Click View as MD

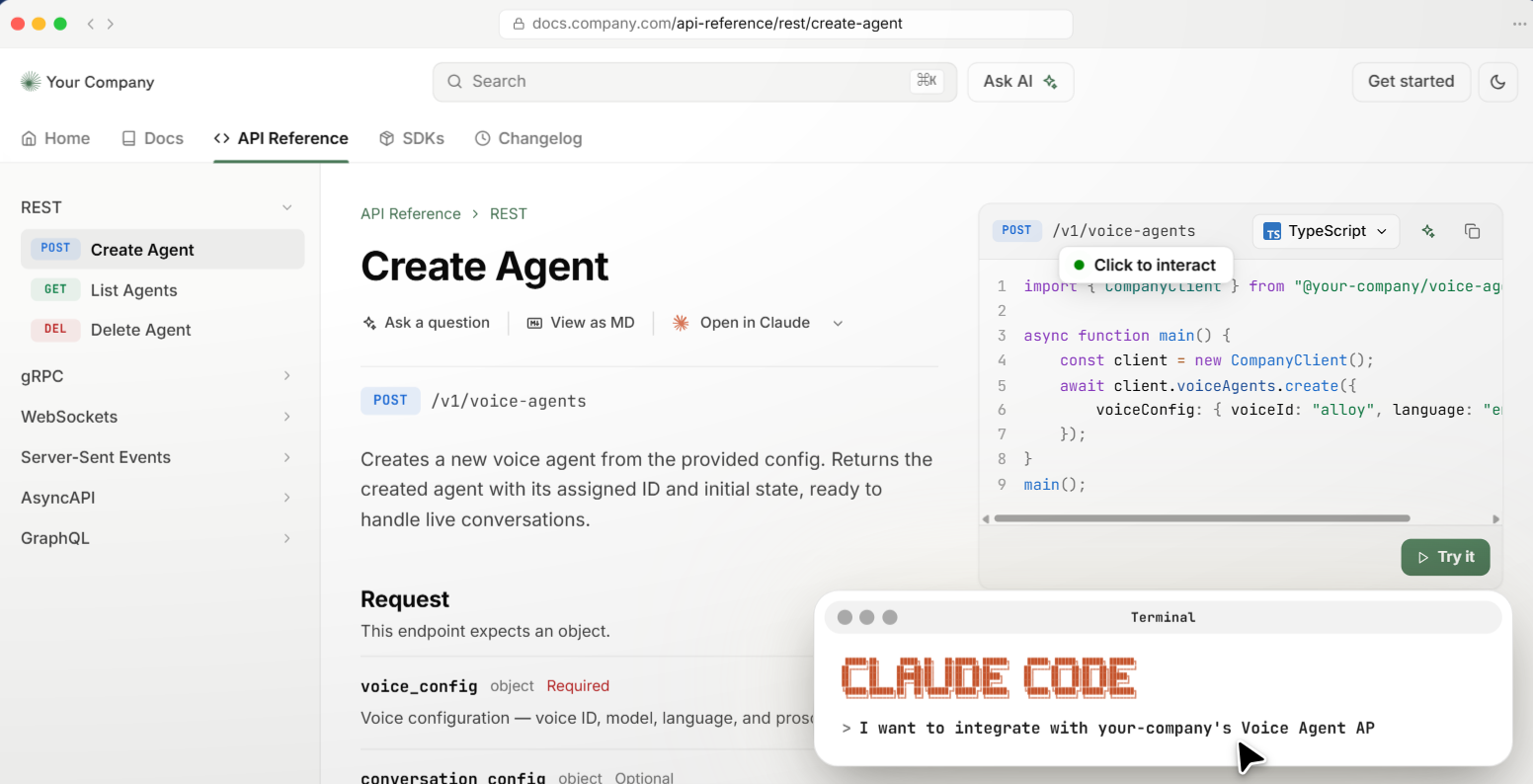[581, 323]
